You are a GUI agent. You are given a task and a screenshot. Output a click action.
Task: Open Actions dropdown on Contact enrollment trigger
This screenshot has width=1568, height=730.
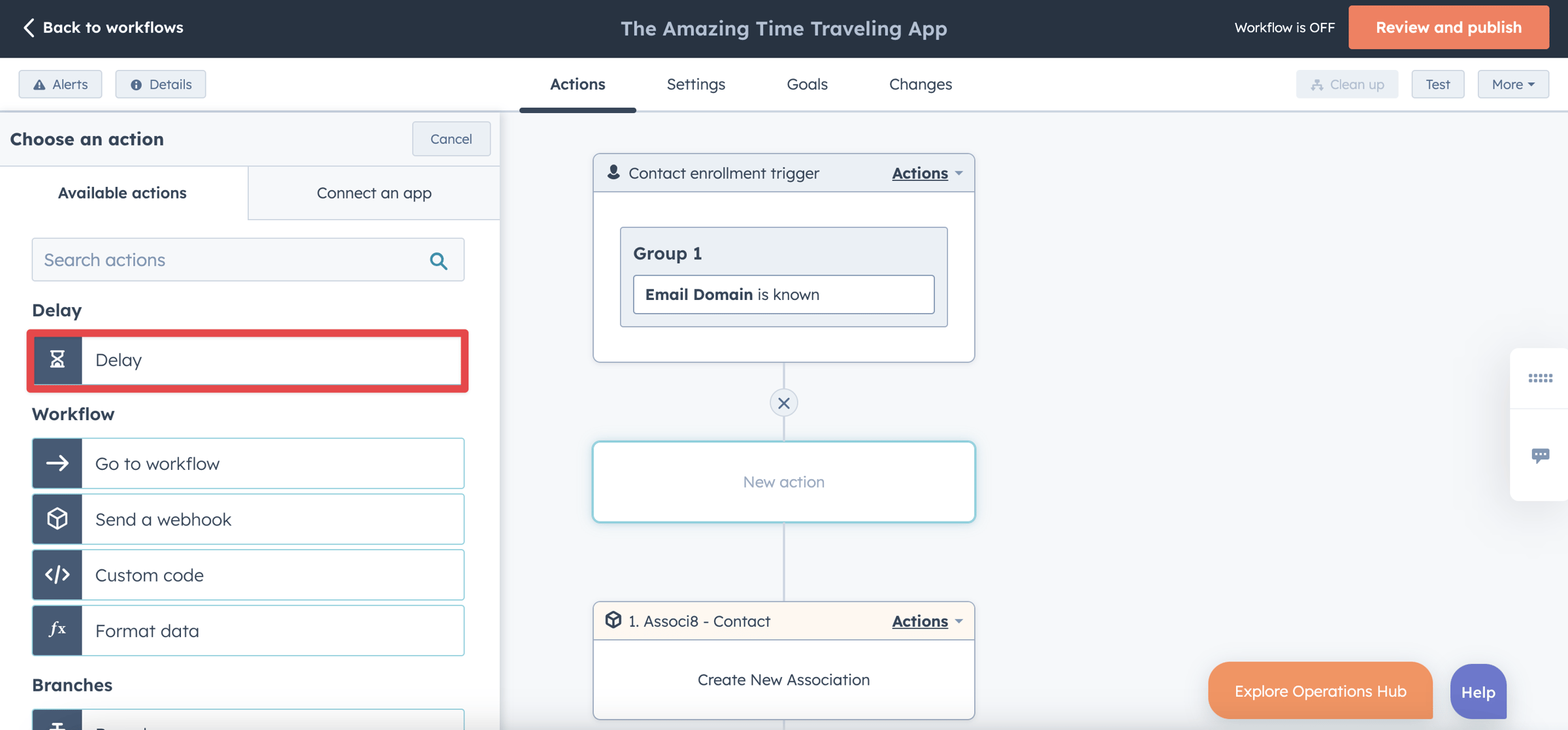[x=926, y=173]
